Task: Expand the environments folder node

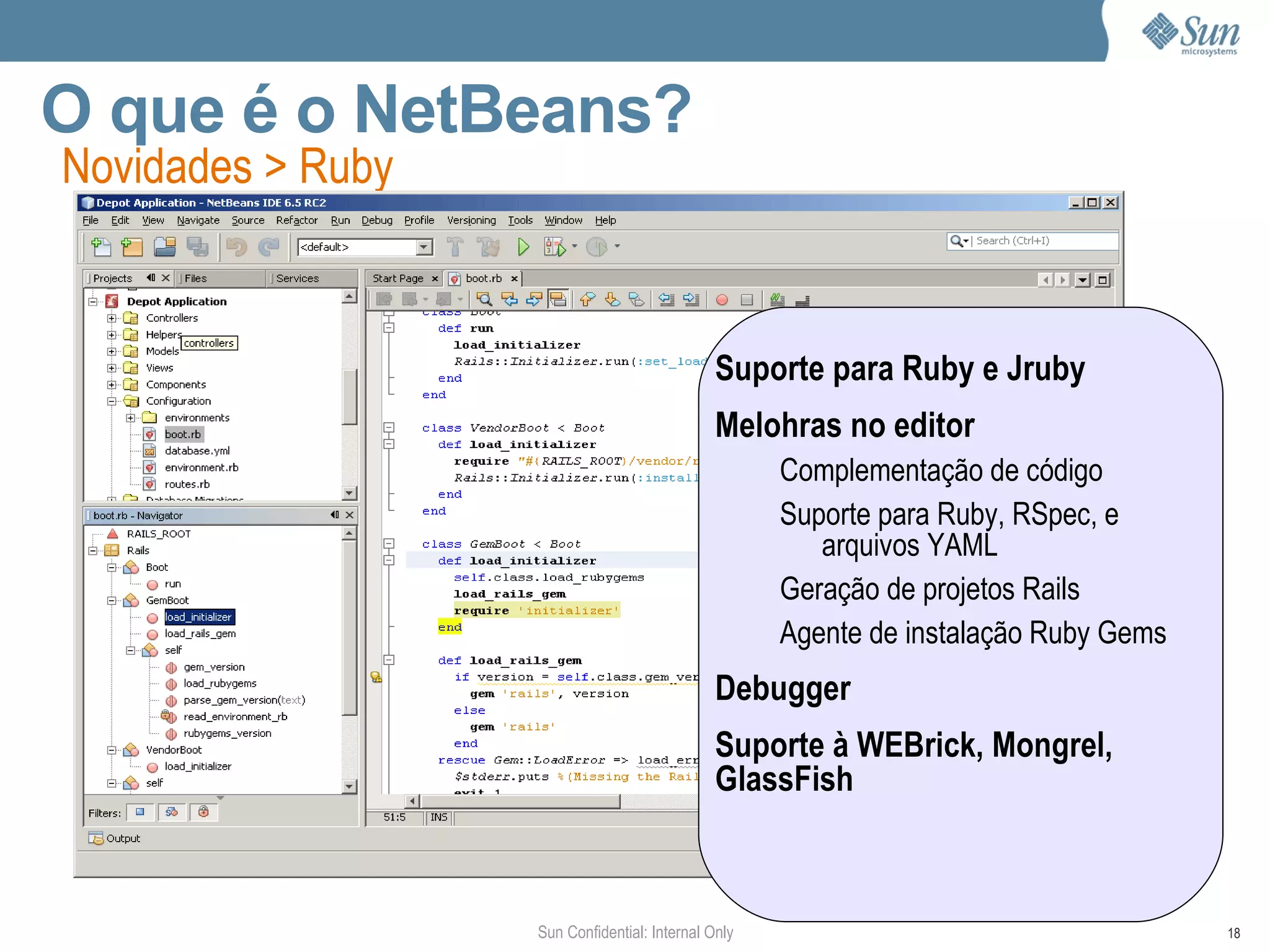Action: click(130, 418)
